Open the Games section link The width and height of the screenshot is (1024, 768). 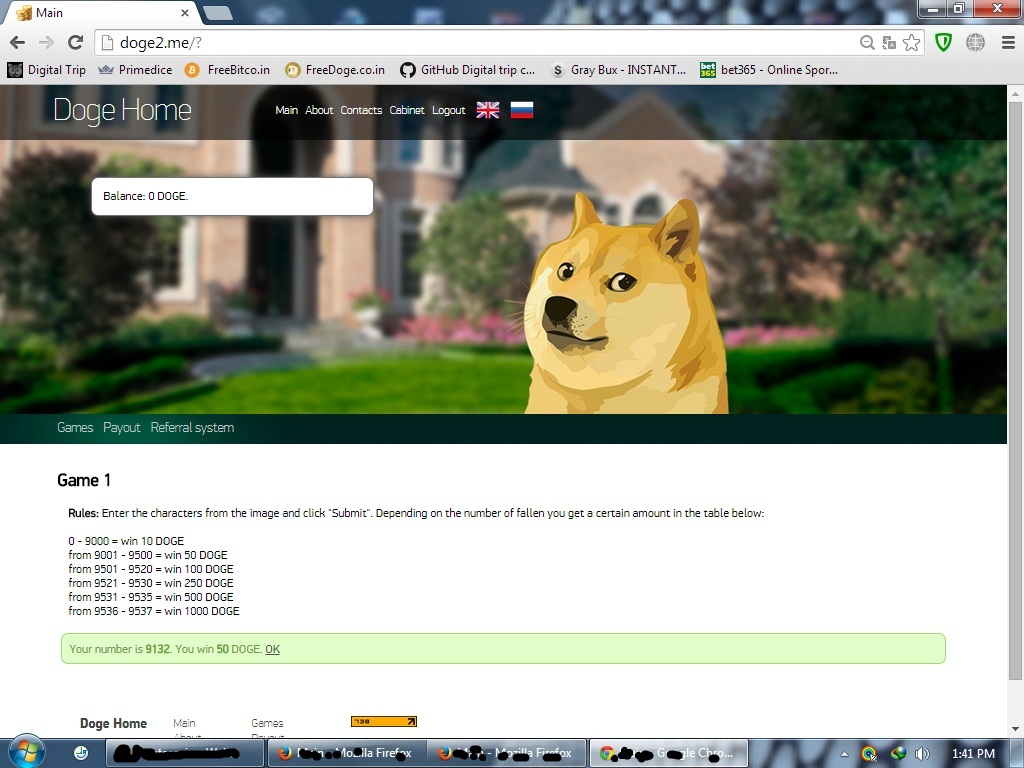click(75, 428)
